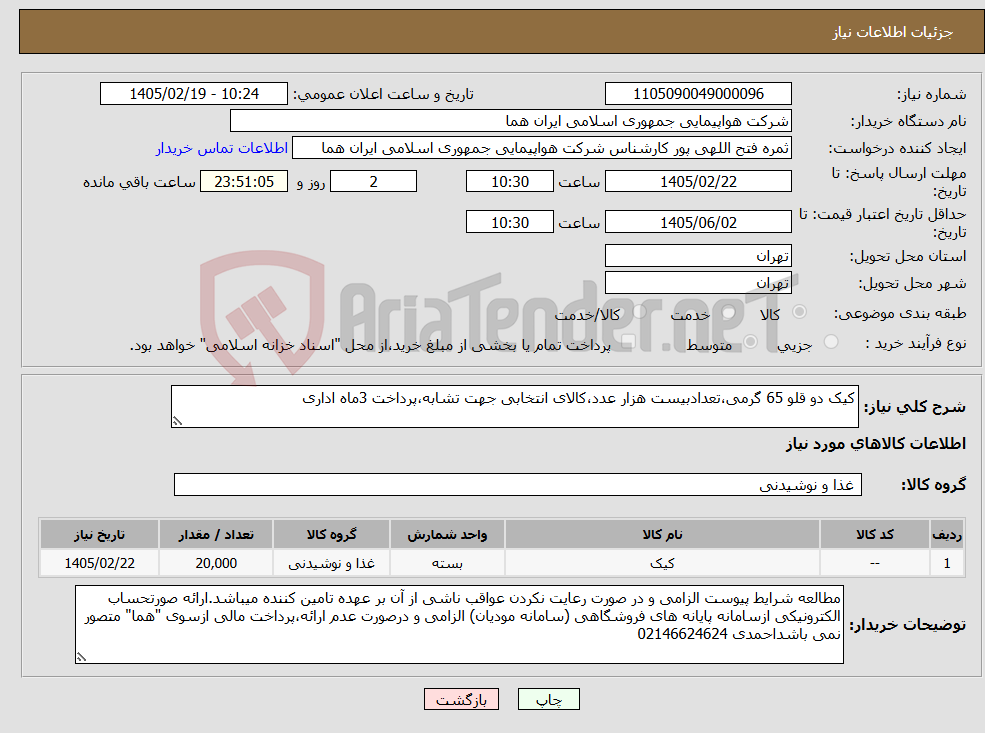985x733 pixels.
Task: Click the buyer organization name field
Action: click(x=511, y=121)
